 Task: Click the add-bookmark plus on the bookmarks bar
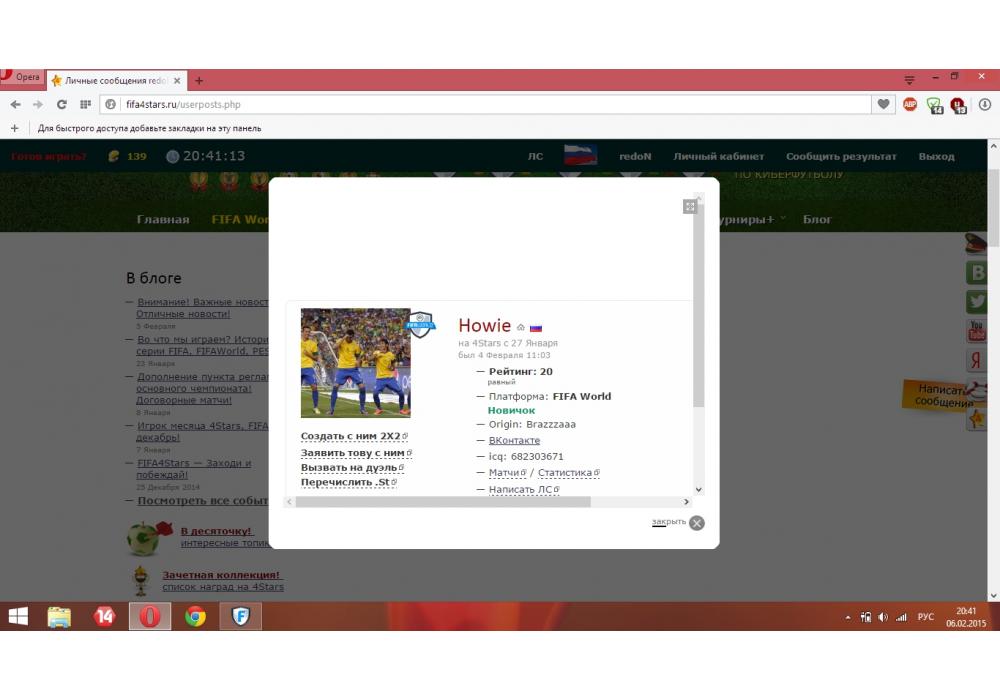coord(14,128)
